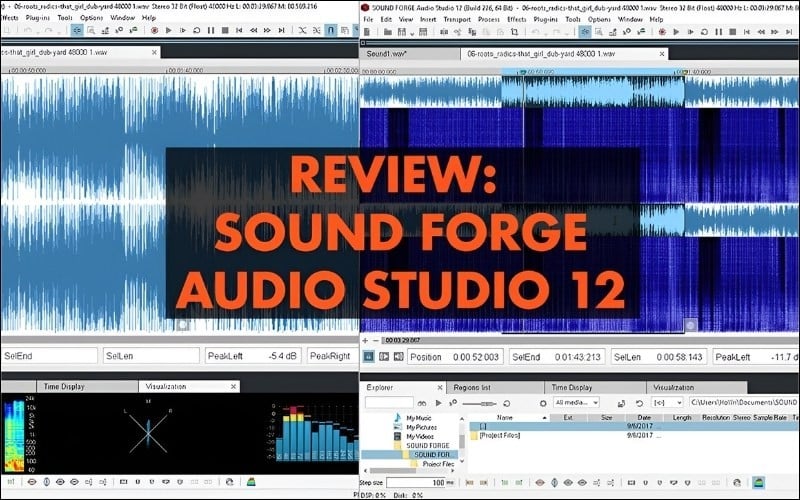Toggle the highlighted Edit tool in the right toolbar
This screenshot has height=500, width=800.
(x=585, y=32)
